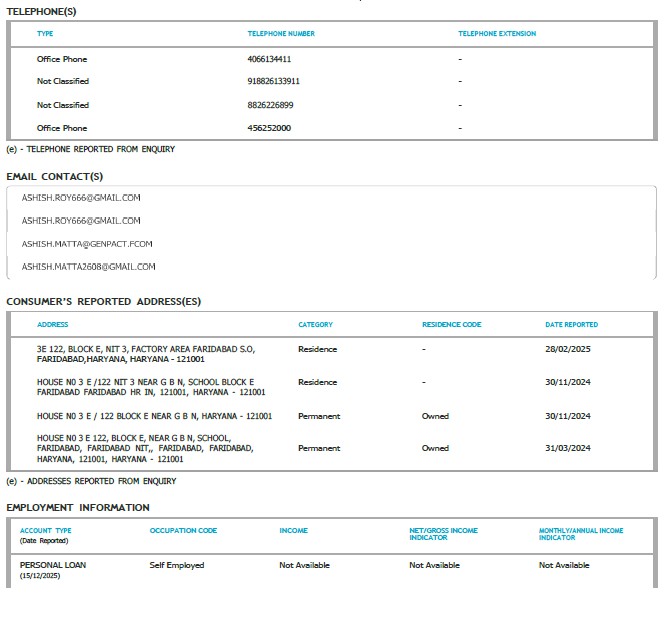The width and height of the screenshot is (666, 638).
Task: Click the CATEGORY column header
Action: coord(315,325)
